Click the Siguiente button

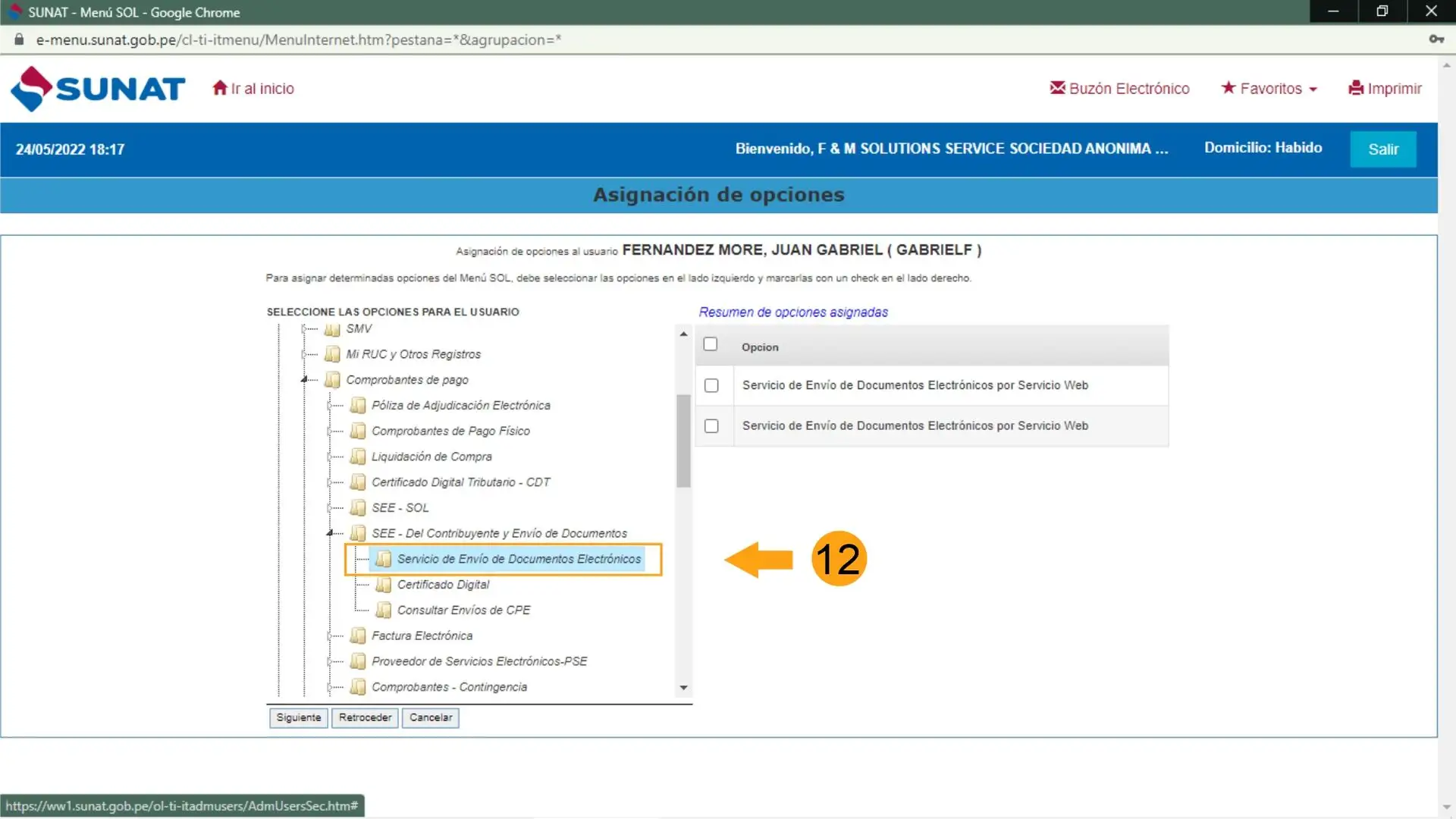click(298, 717)
